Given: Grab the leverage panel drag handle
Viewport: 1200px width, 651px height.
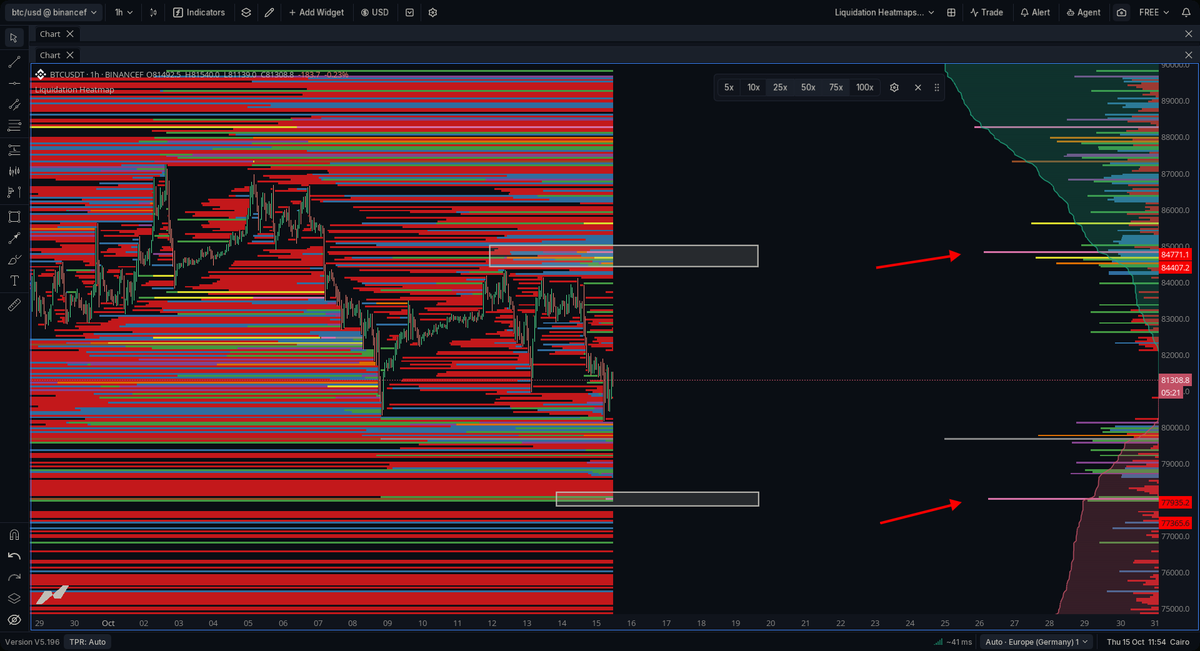Looking at the screenshot, I should point(937,87).
